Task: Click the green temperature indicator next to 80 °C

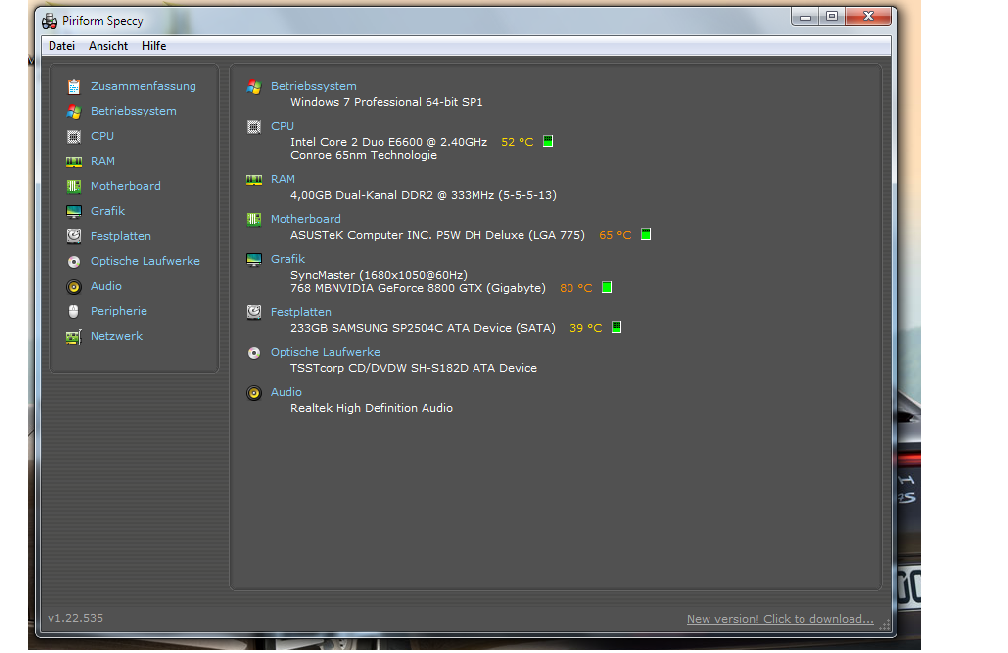Action: point(607,287)
